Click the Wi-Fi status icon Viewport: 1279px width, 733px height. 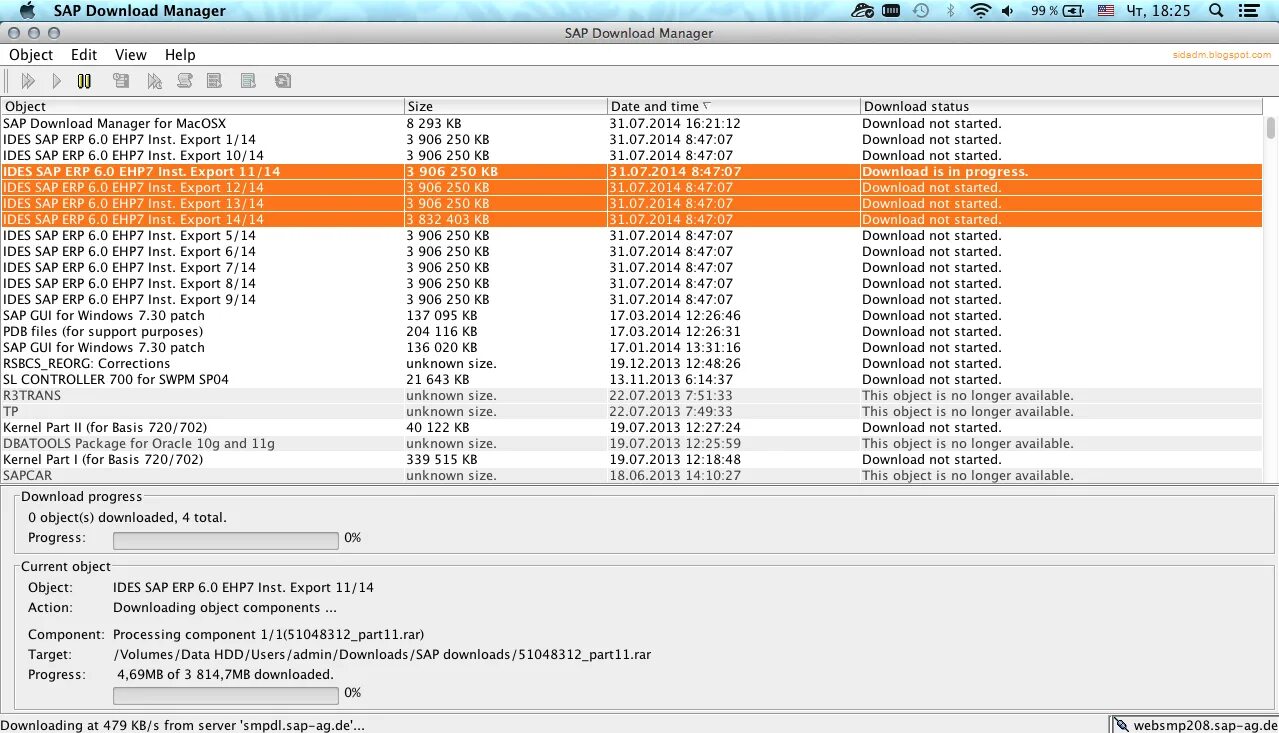pyautogui.click(x=980, y=10)
